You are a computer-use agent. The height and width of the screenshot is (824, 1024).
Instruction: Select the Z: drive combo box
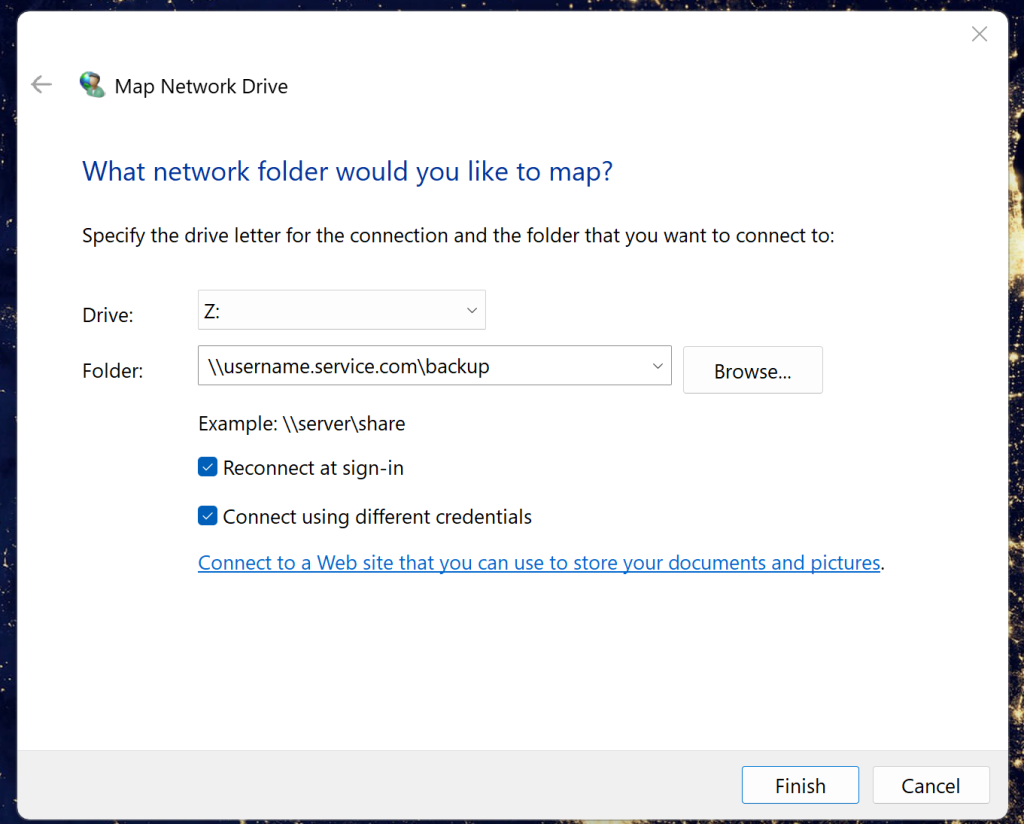[x=341, y=310]
